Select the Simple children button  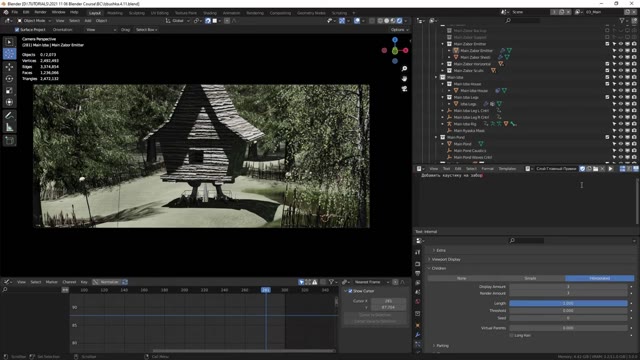coord(530,278)
